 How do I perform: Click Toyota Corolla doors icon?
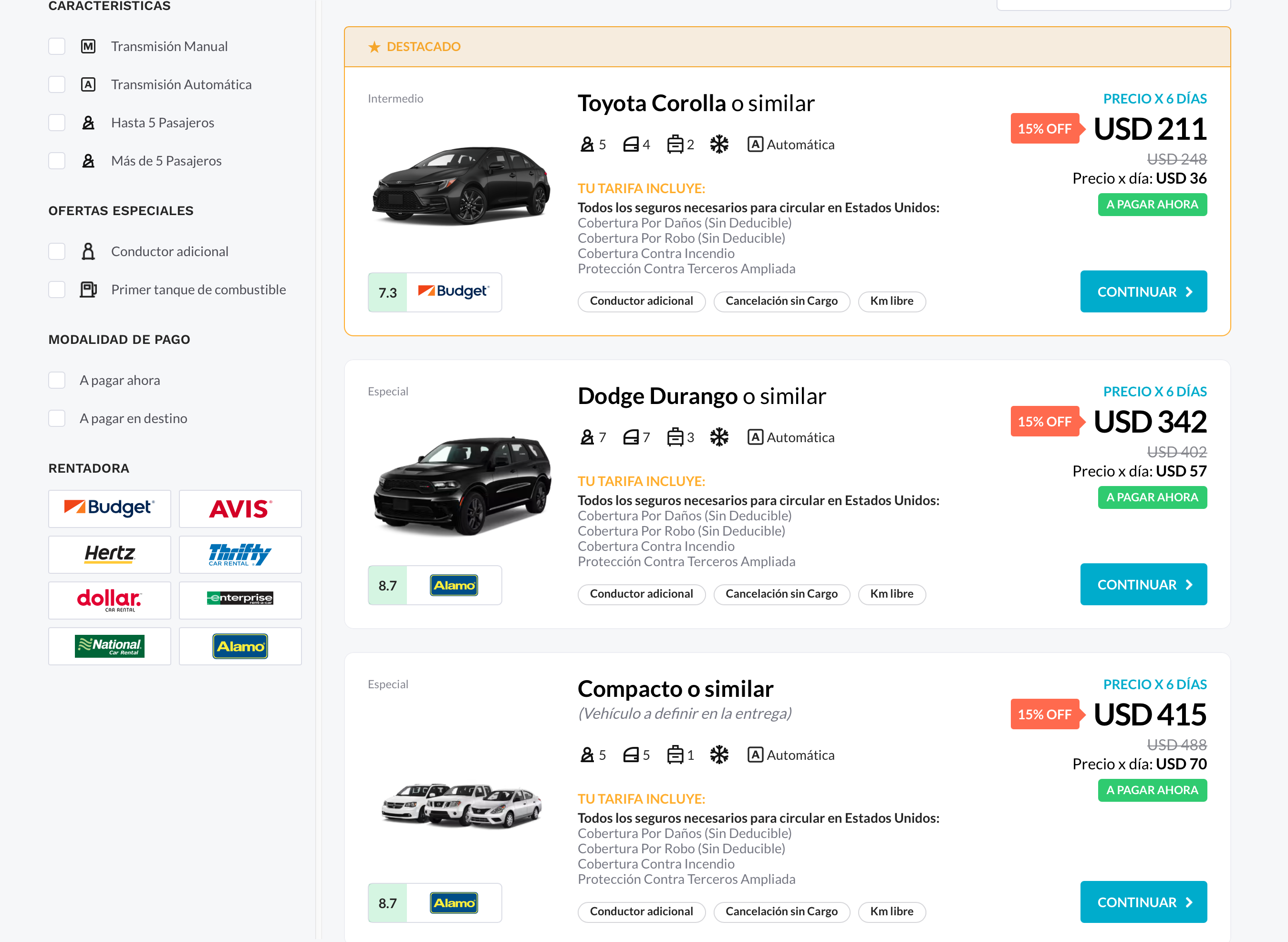pos(631,144)
